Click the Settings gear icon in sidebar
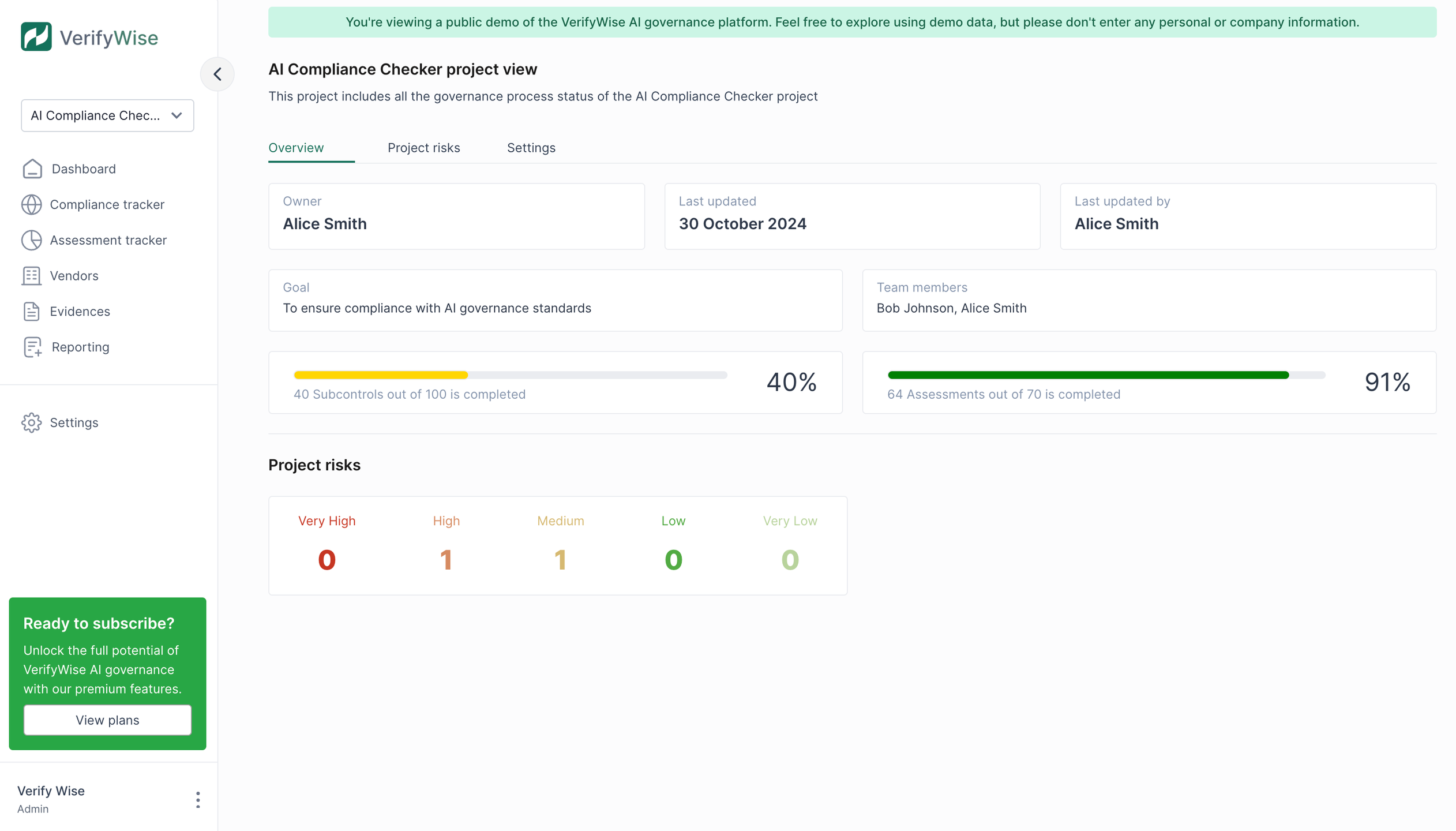This screenshot has width=1456, height=831. 32,422
